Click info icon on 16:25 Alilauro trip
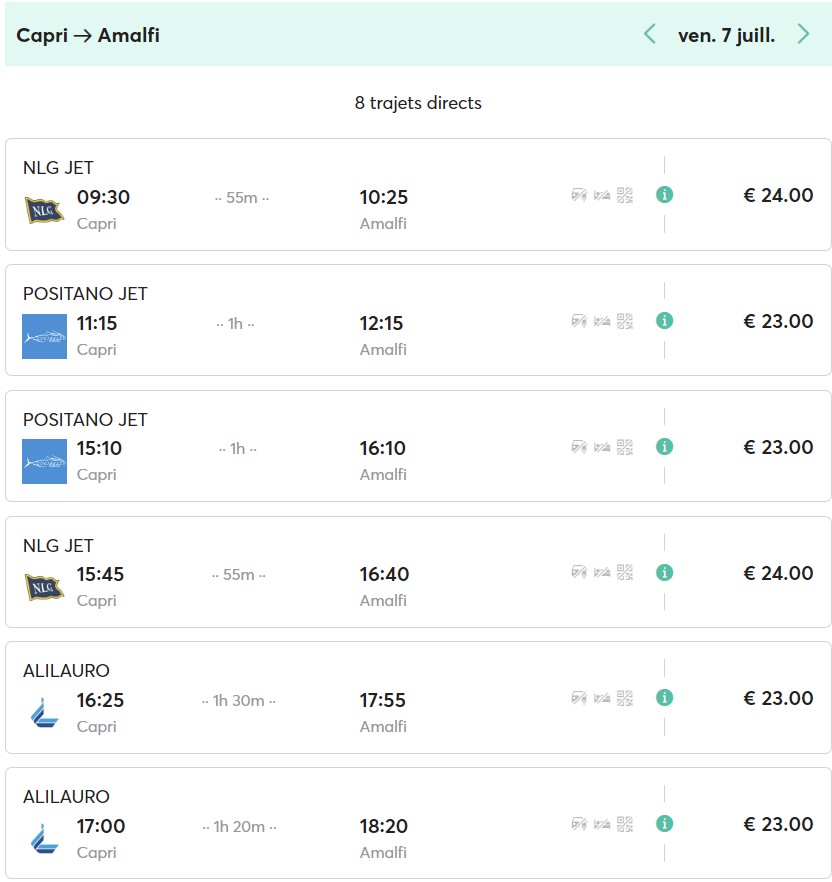 click(x=664, y=698)
